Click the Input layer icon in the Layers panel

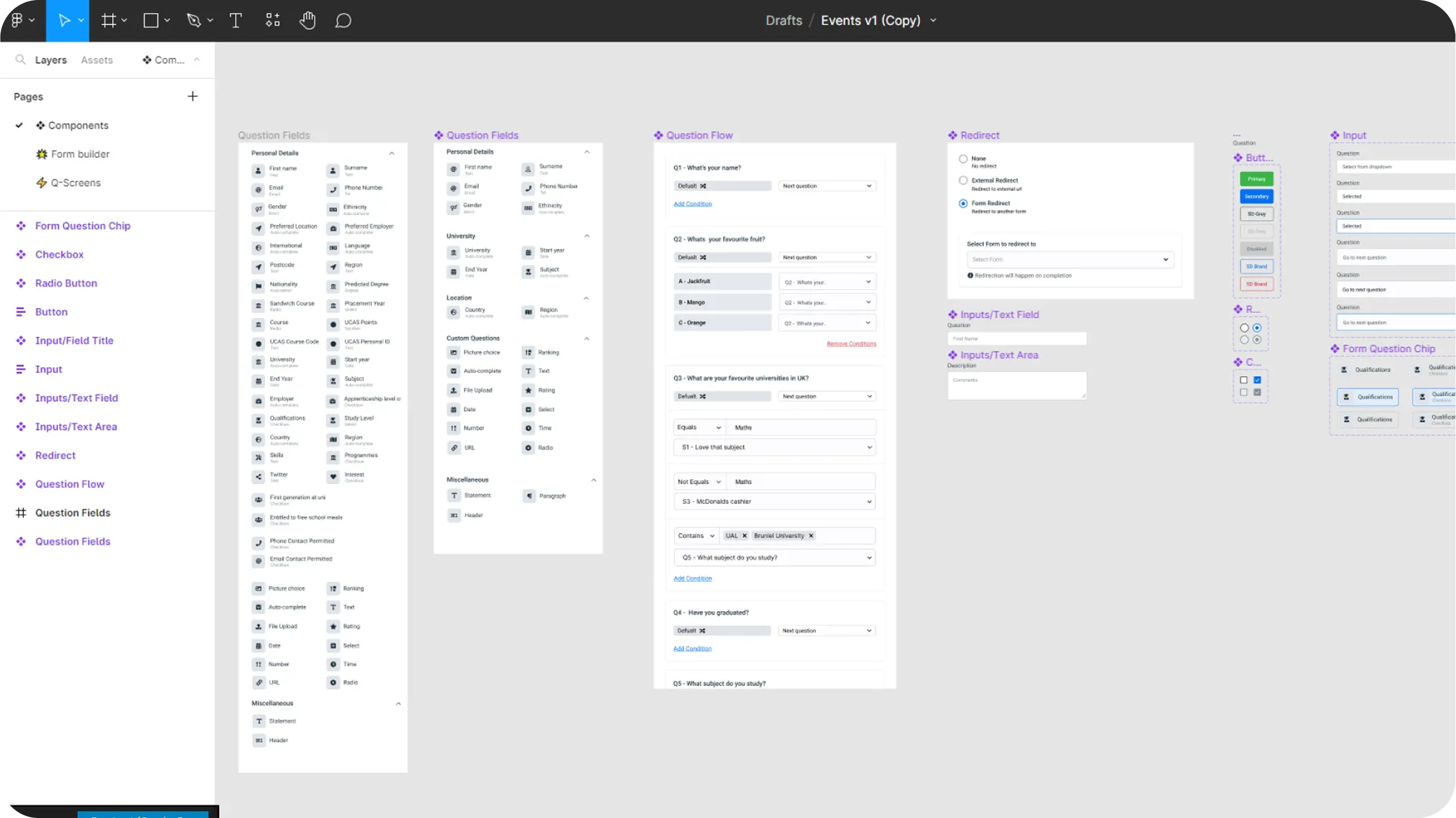(x=21, y=369)
